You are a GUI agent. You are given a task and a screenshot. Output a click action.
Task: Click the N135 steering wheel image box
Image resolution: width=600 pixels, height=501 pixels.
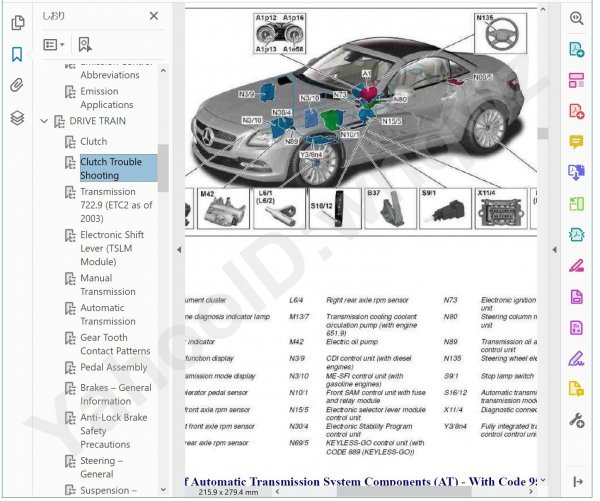pos(501,33)
